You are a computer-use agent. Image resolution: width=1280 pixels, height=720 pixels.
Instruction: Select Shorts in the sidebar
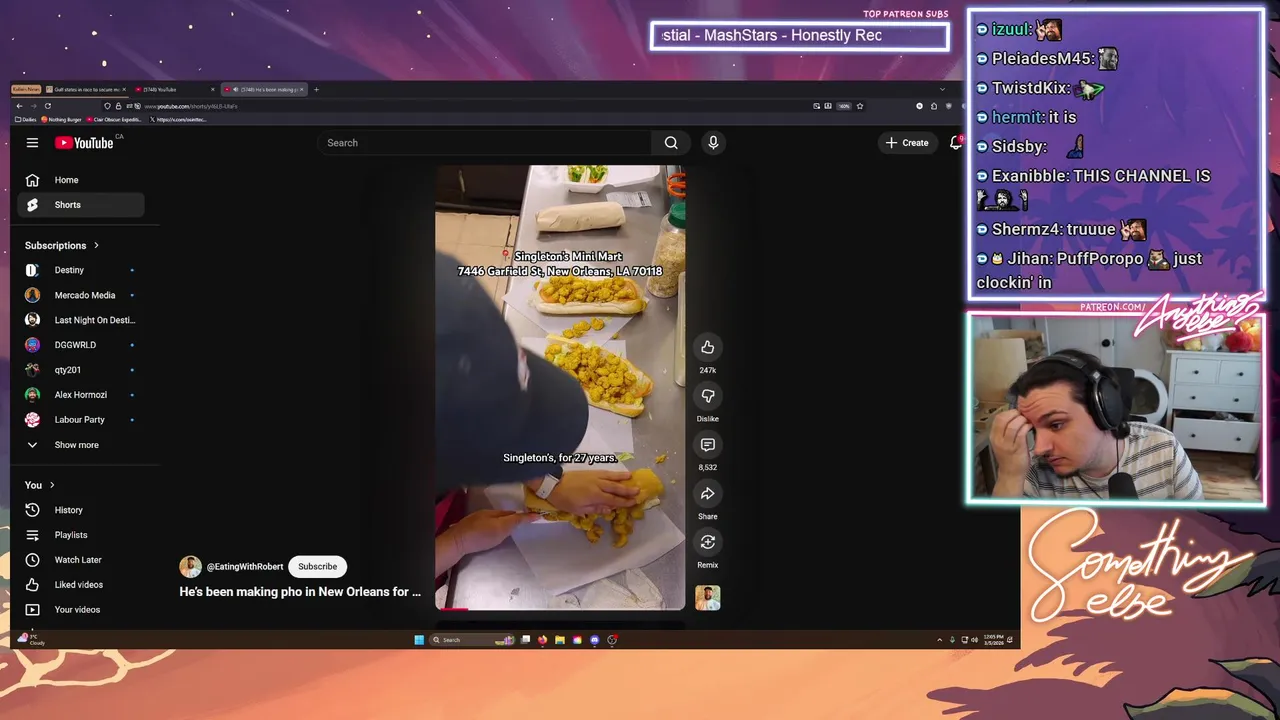81,205
